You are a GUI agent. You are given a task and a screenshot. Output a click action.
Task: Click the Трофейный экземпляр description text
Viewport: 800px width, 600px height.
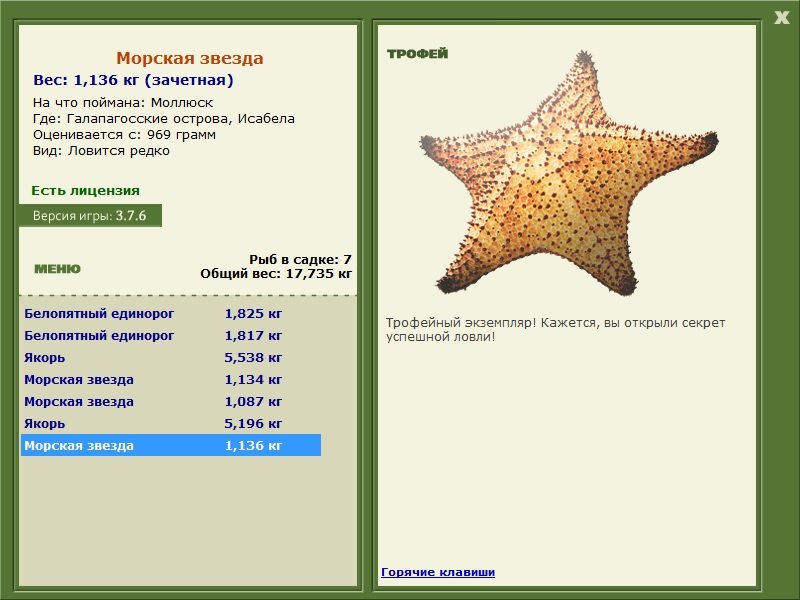(555, 330)
